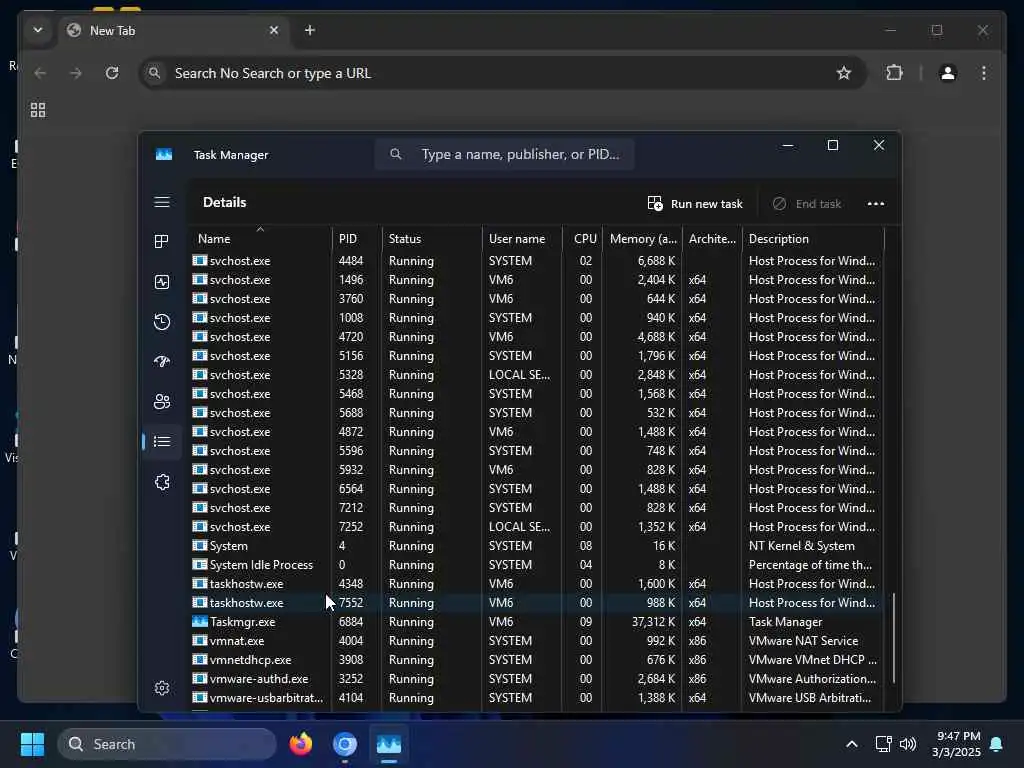Select svchost.exe with PID 5156
Image resolution: width=1024 pixels, height=768 pixels.
click(x=537, y=356)
